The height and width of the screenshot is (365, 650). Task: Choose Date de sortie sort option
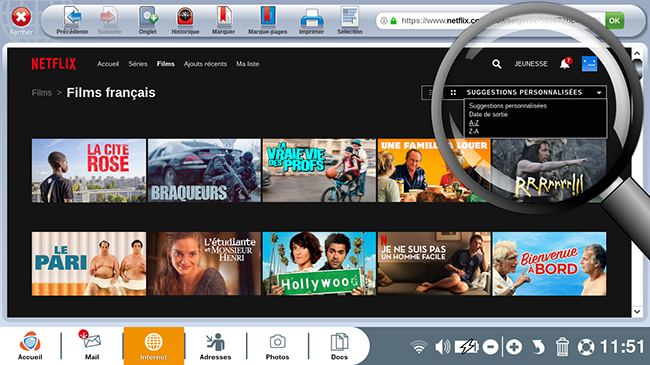pos(488,114)
